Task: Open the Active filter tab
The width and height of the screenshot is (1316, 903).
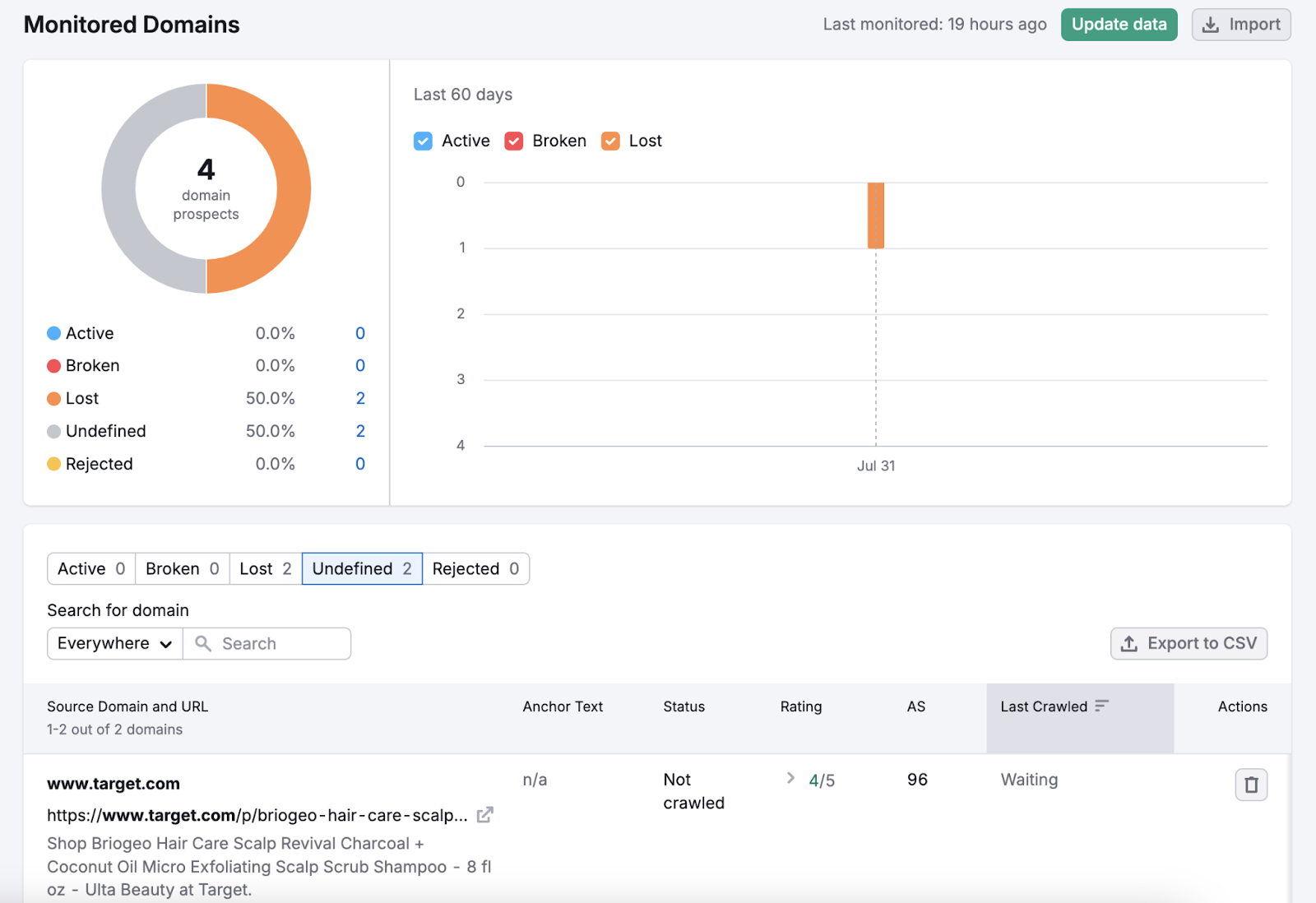Action: click(x=91, y=568)
